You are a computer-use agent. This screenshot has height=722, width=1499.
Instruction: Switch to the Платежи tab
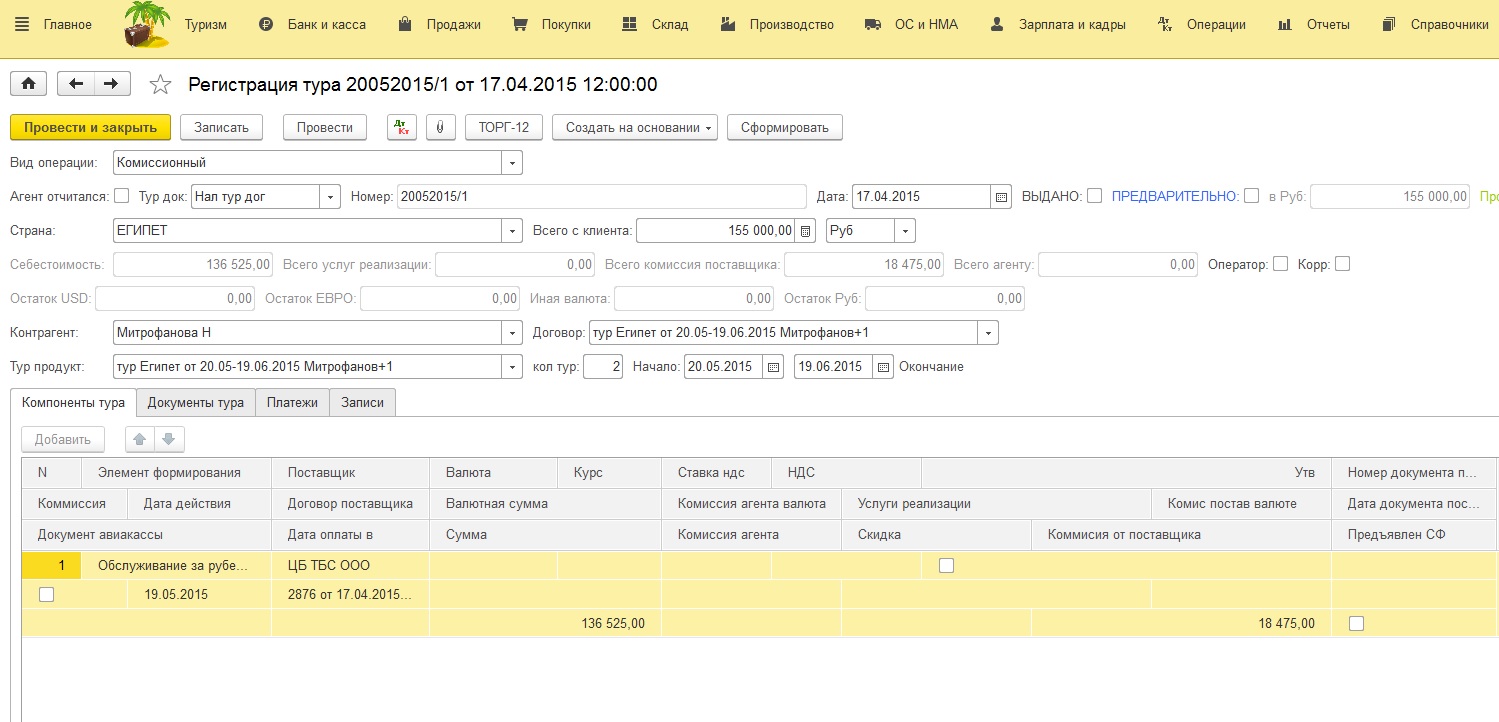pyautogui.click(x=292, y=402)
